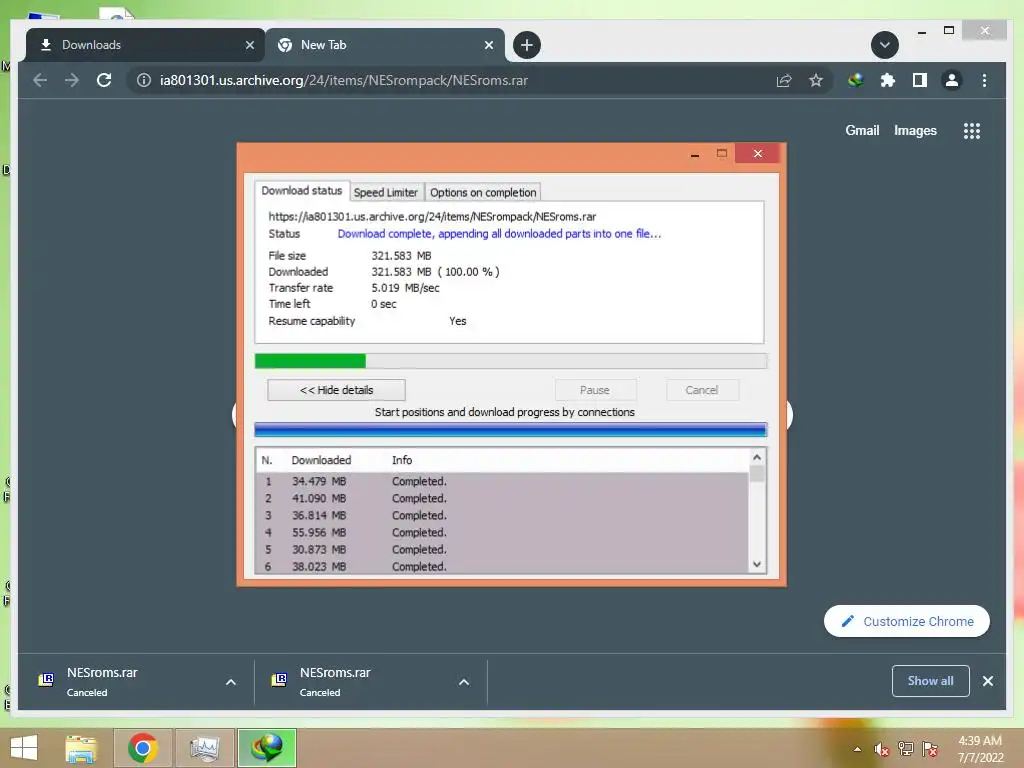1024x768 pixels.
Task: Go back with Chrome's back arrow
Action: coord(40,80)
